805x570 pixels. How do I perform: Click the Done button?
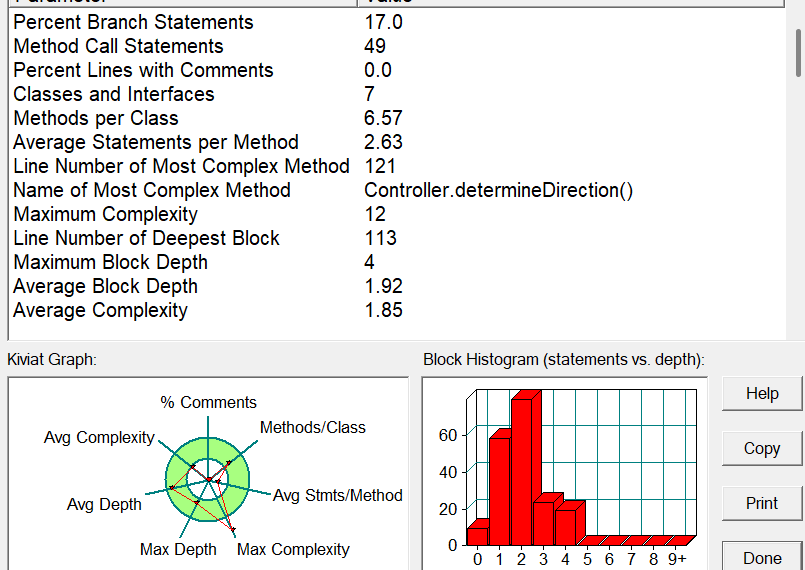(x=762, y=558)
